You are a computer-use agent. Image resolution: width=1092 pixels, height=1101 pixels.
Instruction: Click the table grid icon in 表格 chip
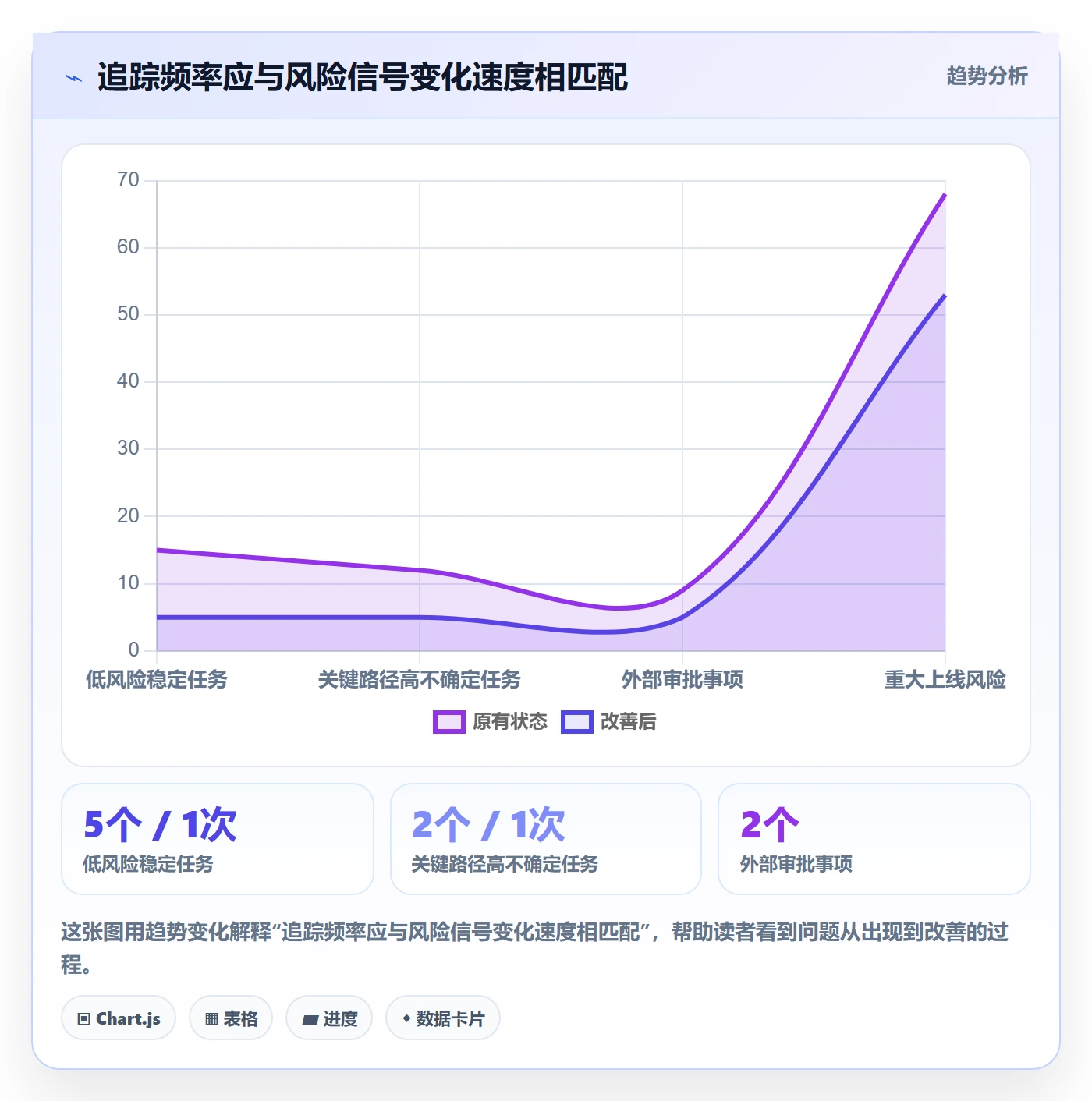[211, 1019]
